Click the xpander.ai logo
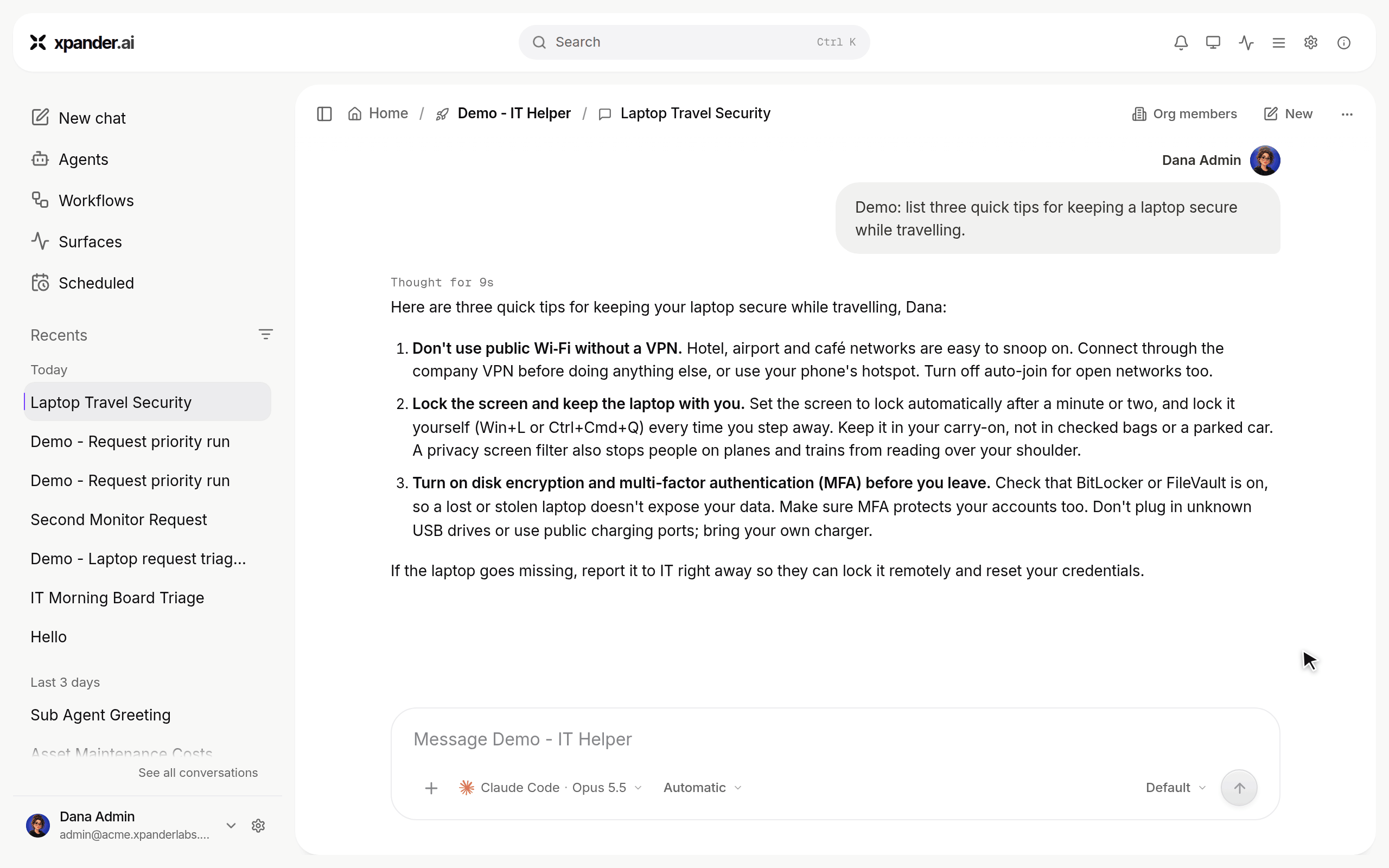 coord(82,42)
